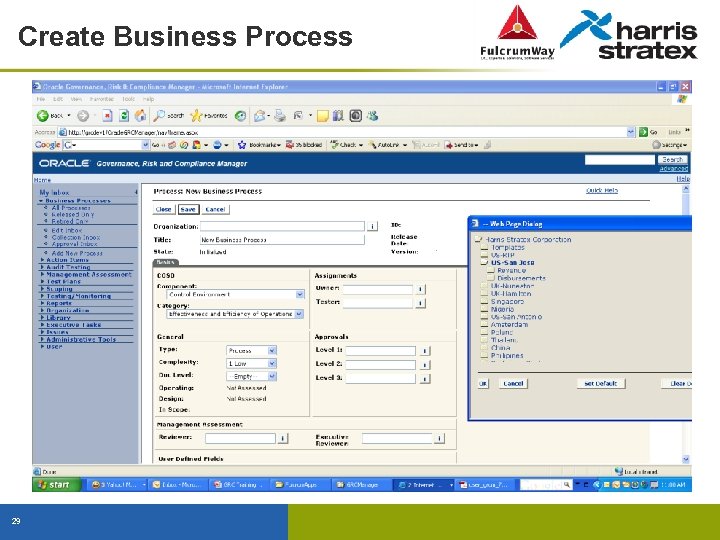
Task: Open the Component dropdown showing Control Environment
Action: point(300,294)
